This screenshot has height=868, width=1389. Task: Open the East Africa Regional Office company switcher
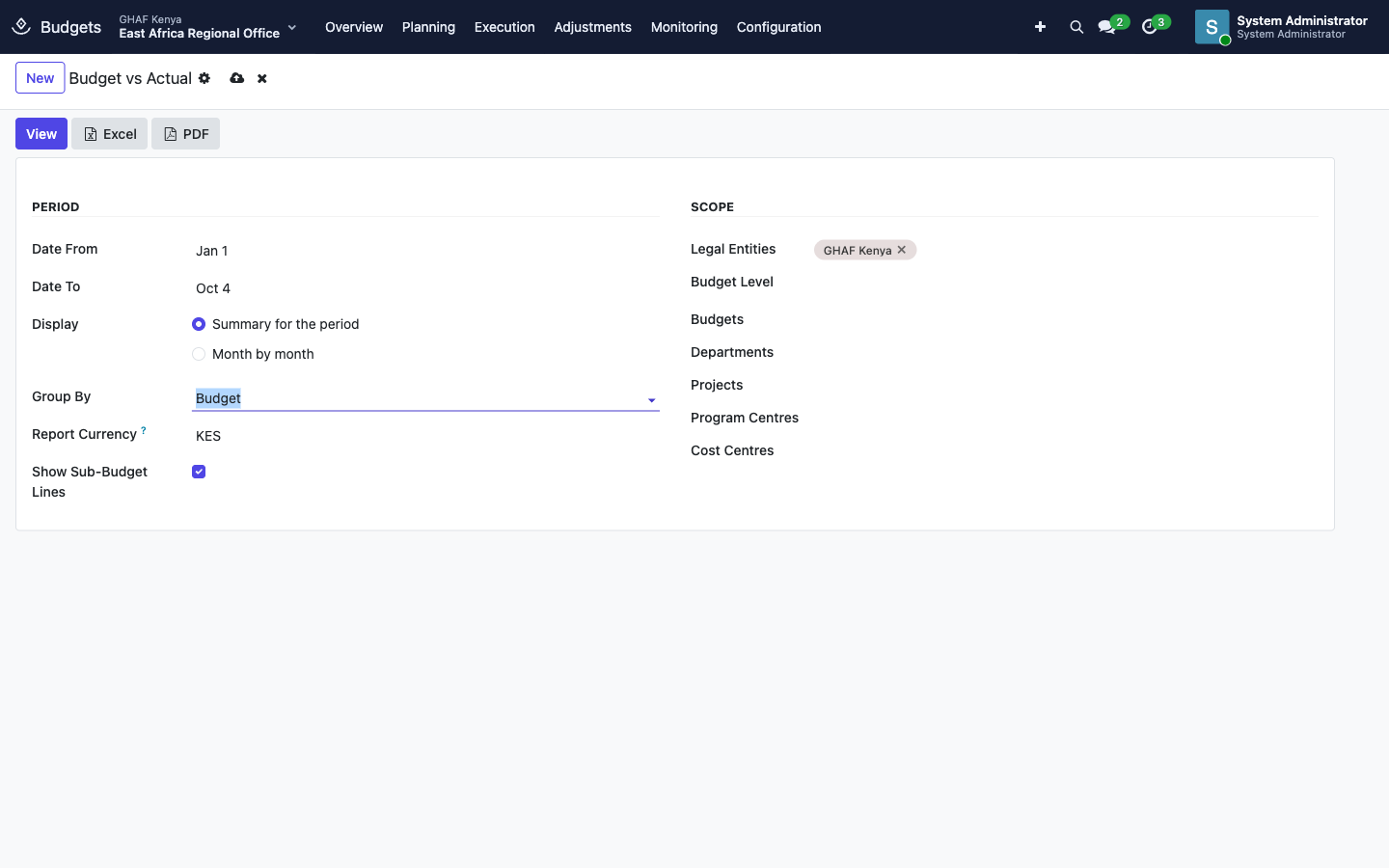(207, 27)
